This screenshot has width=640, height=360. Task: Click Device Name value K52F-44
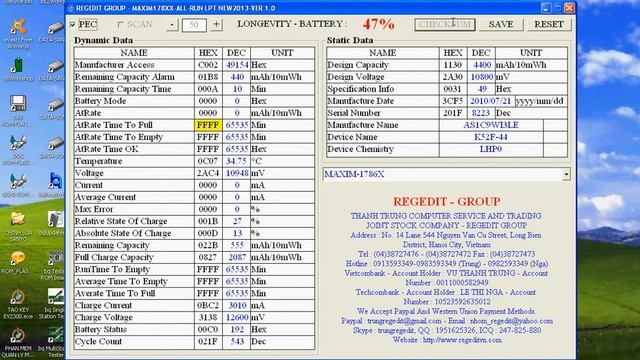[x=491, y=137]
